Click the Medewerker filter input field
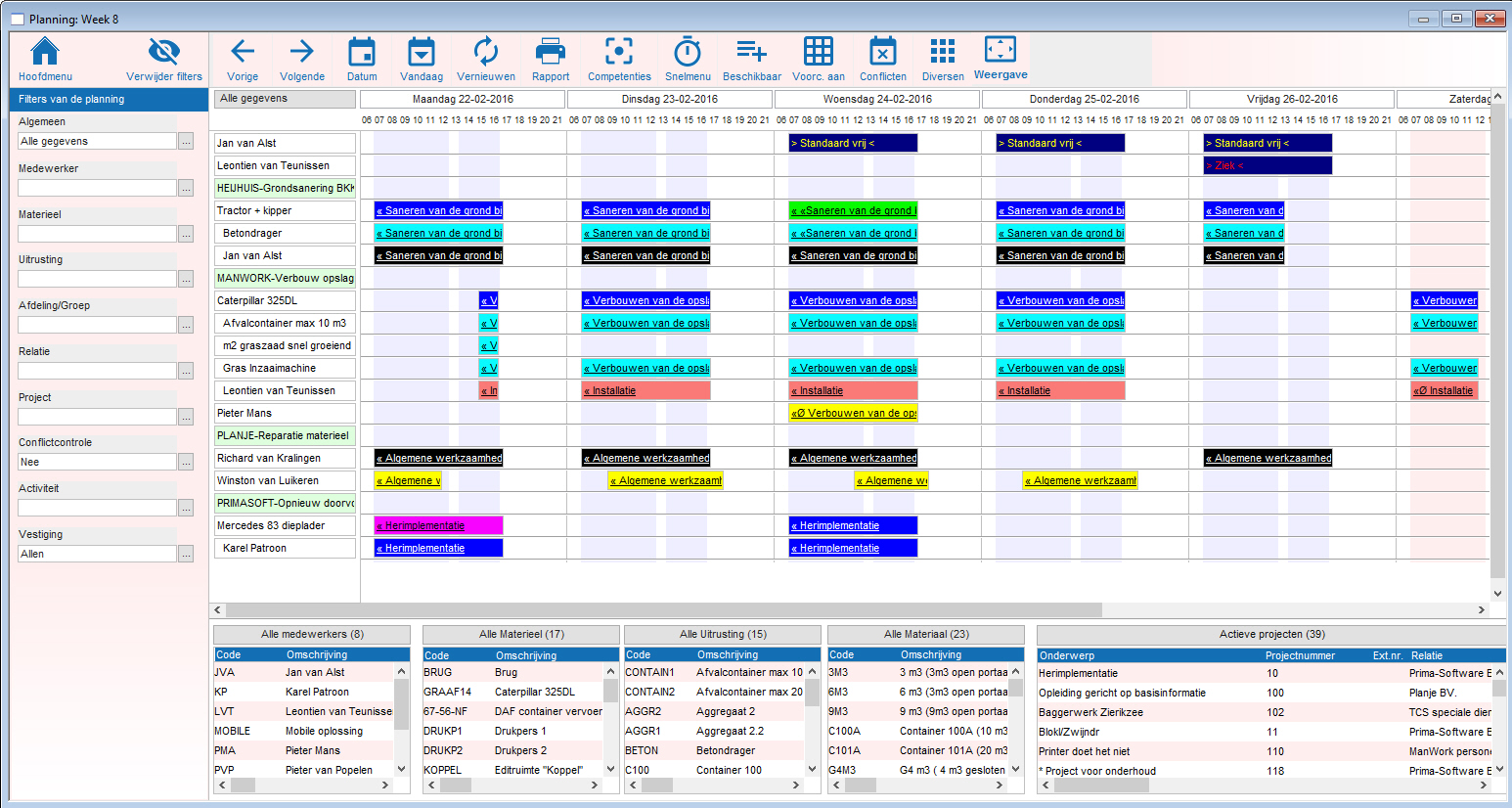The image size is (1512, 808). pyautogui.click(x=97, y=188)
